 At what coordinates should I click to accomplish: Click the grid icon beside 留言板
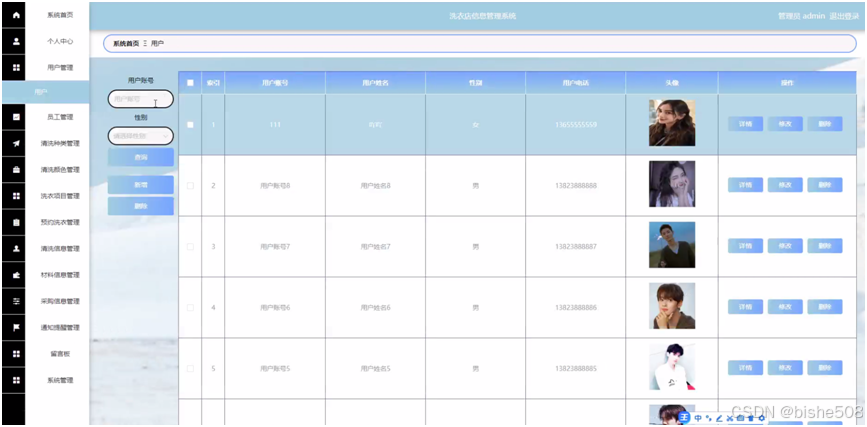click(16, 353)
